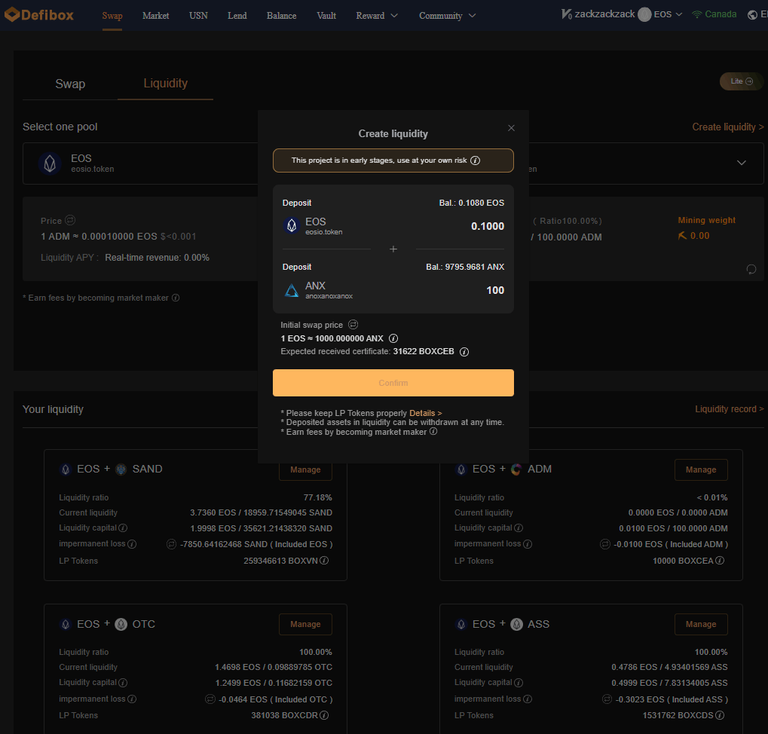Screen dimensions: 768x734
Task: Swap initial price direction icon
Action: tap(353, 325)
